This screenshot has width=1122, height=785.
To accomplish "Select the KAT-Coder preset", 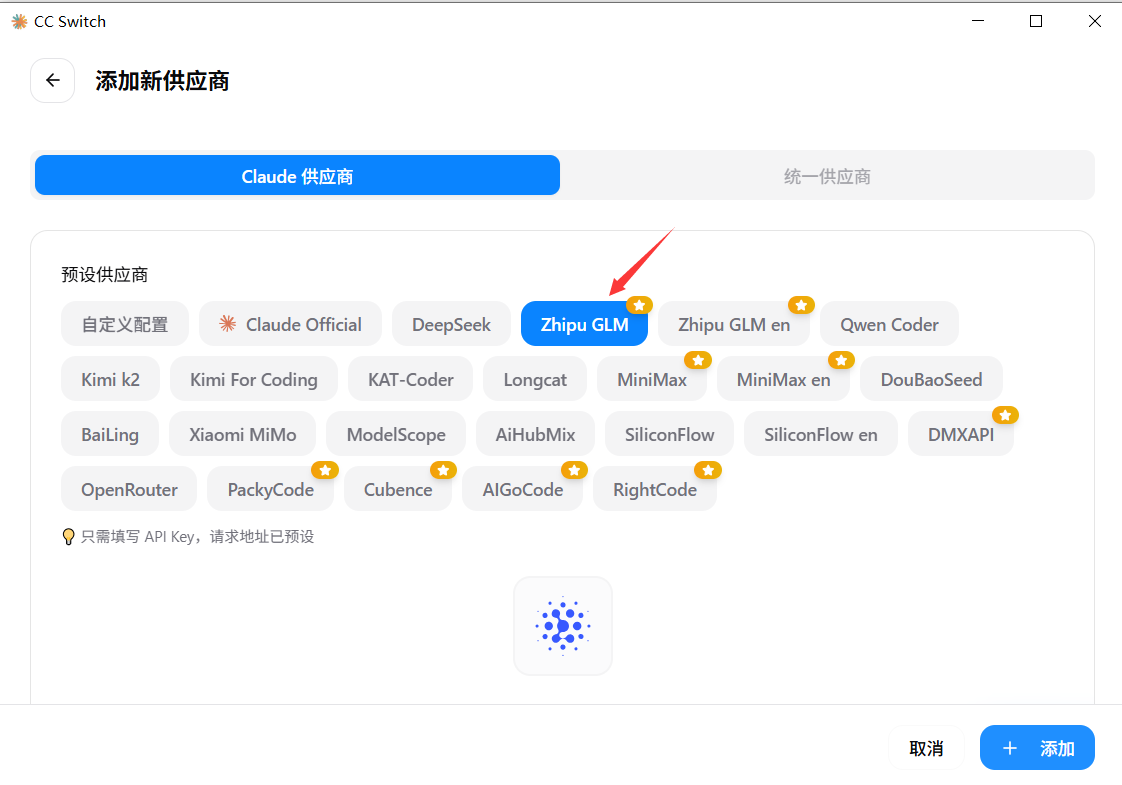I will coord(411,379).
